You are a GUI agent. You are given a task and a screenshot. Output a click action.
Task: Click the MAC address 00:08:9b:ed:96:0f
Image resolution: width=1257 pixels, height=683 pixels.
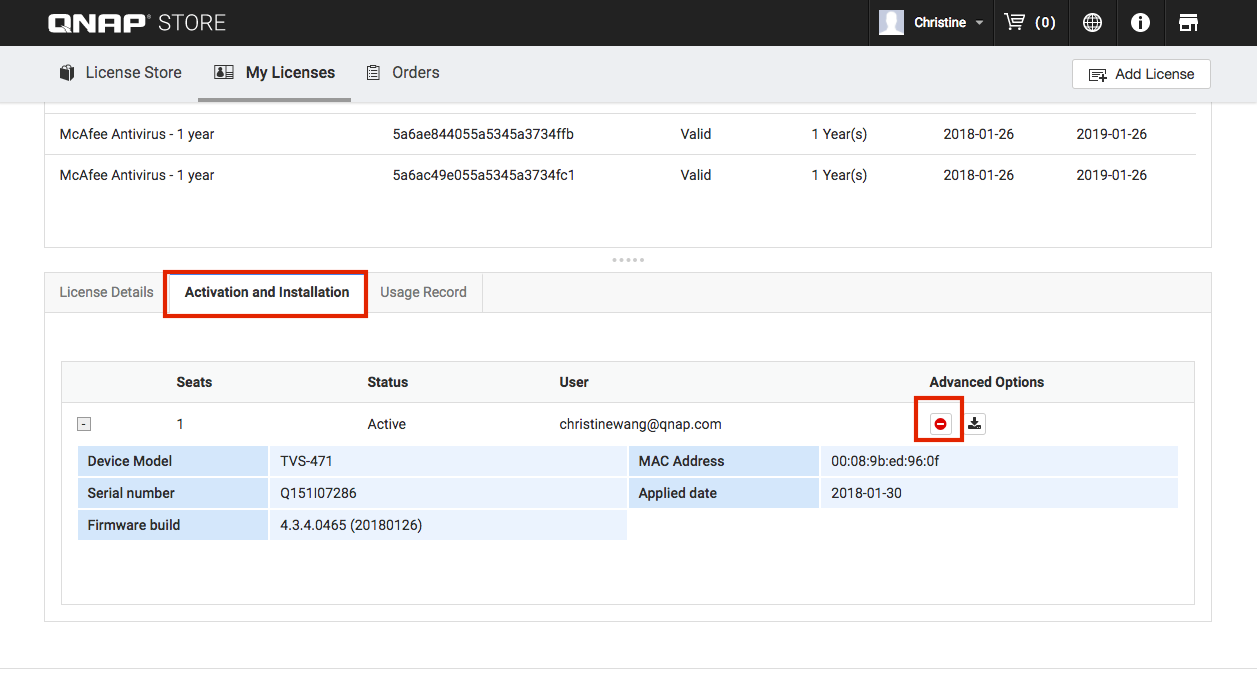[885, 461]
